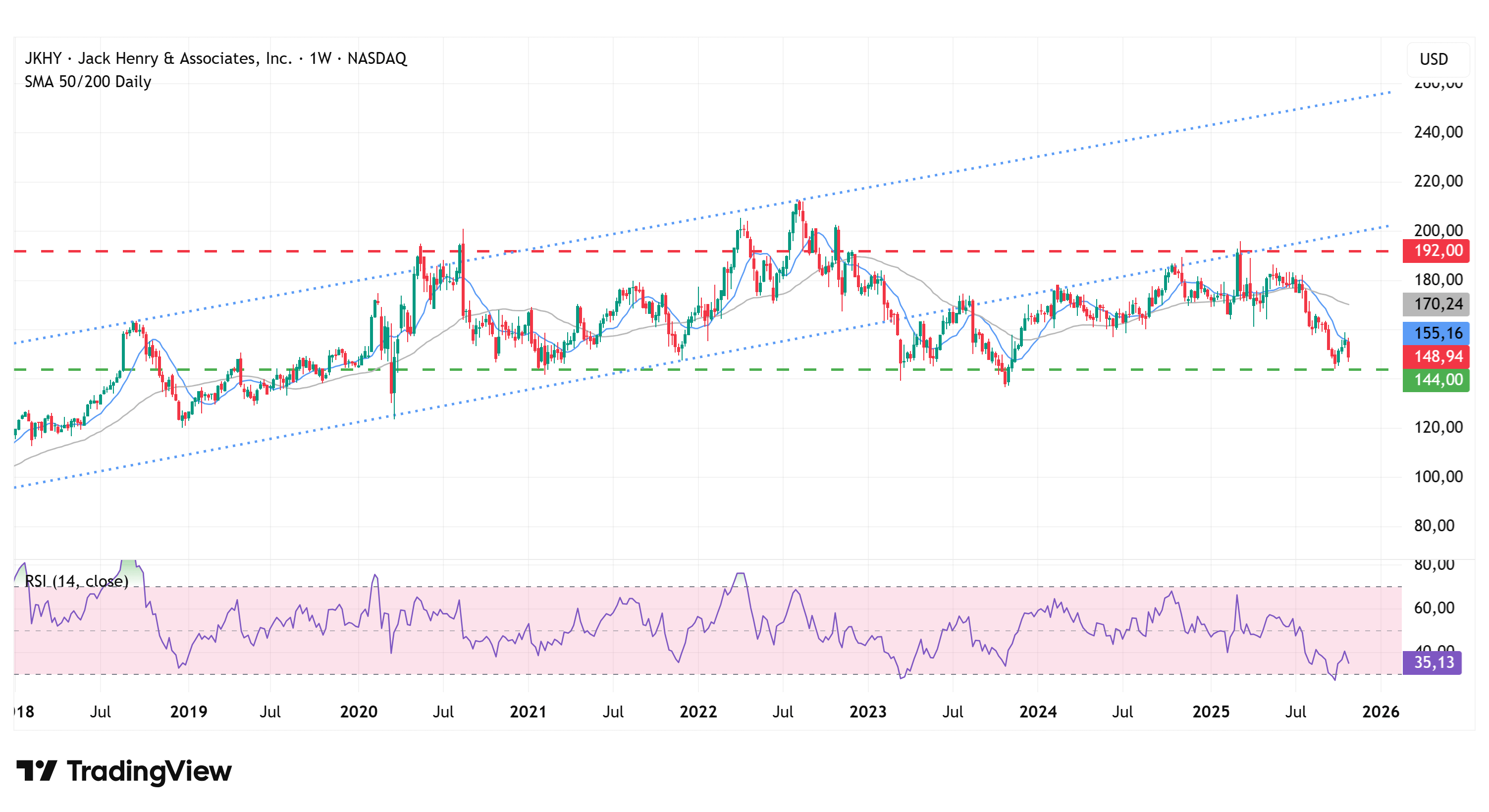Click the 2026 label on the time axis
The height and width of the screenshot is (812, 1489).
point(1381,711)
